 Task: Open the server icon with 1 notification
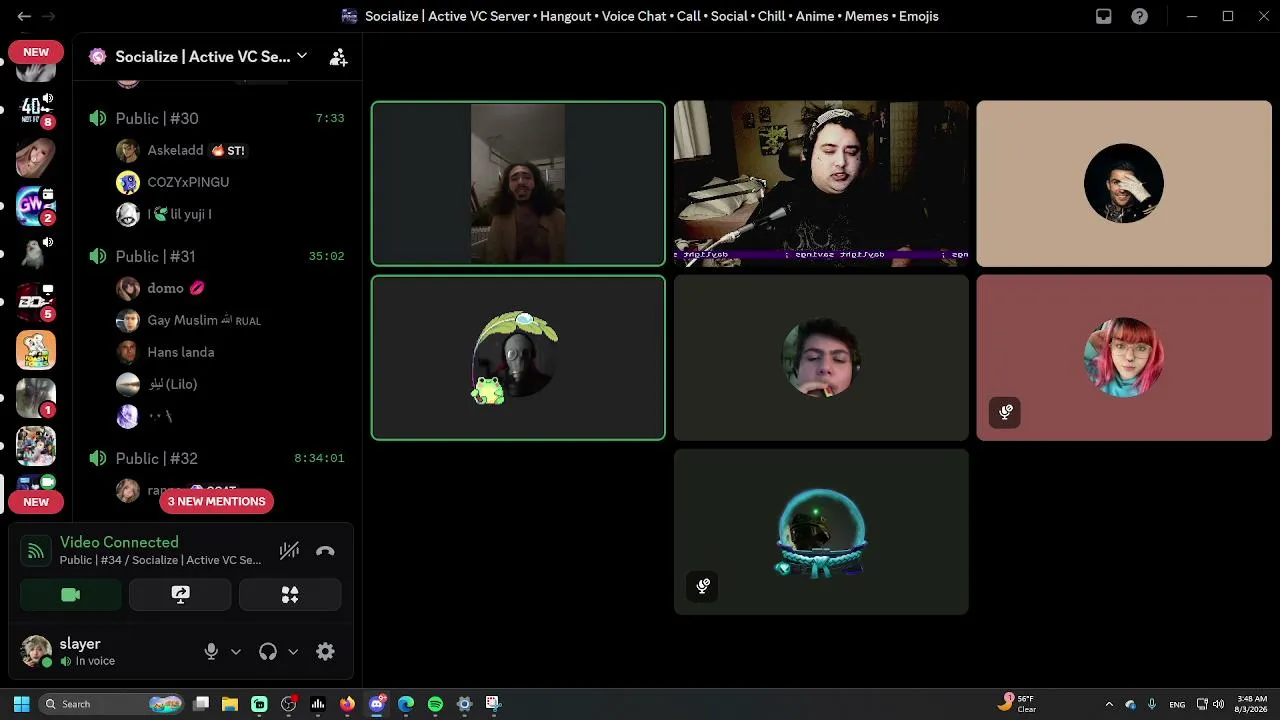35,397
